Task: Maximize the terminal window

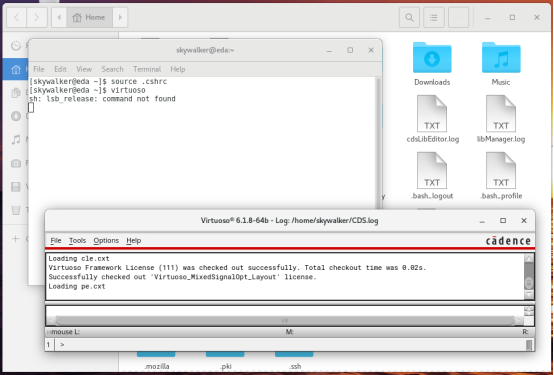Action: (350, 50)
